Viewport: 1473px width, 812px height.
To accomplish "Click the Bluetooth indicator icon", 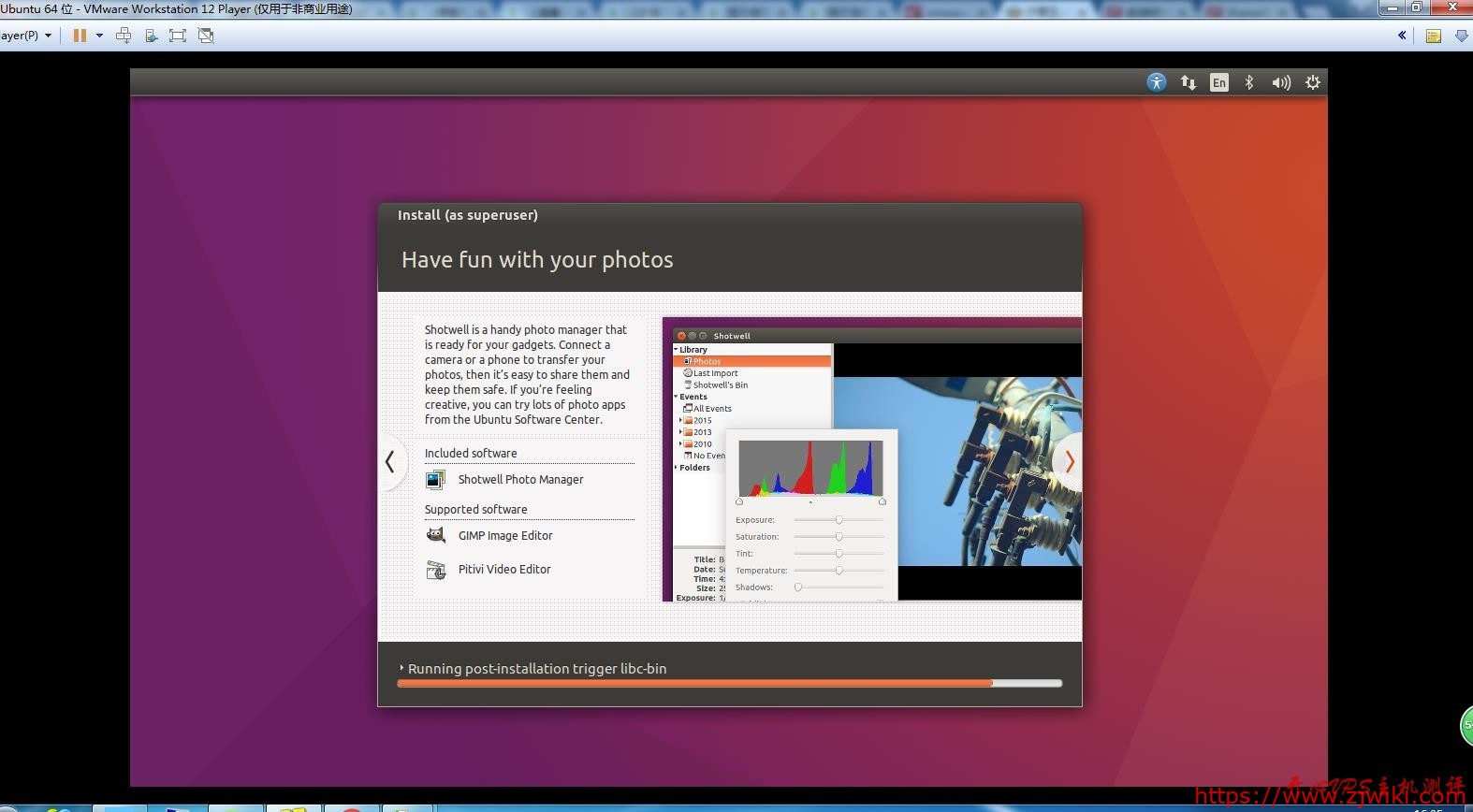I will pos(1248,82).
